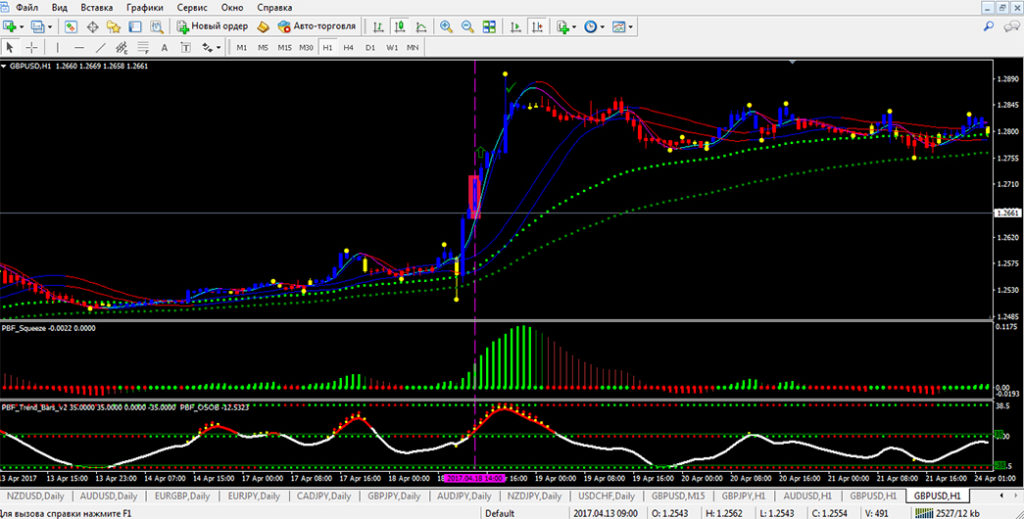This screenshot has width=1024, height=519.
Task: Open the Navigator star-folder icon
Action: 114,27
